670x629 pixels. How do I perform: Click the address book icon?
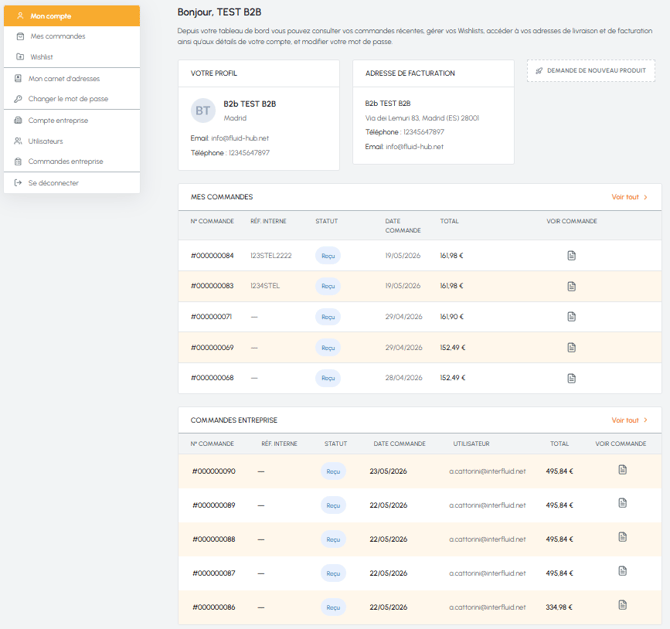(x=18, y=78)
